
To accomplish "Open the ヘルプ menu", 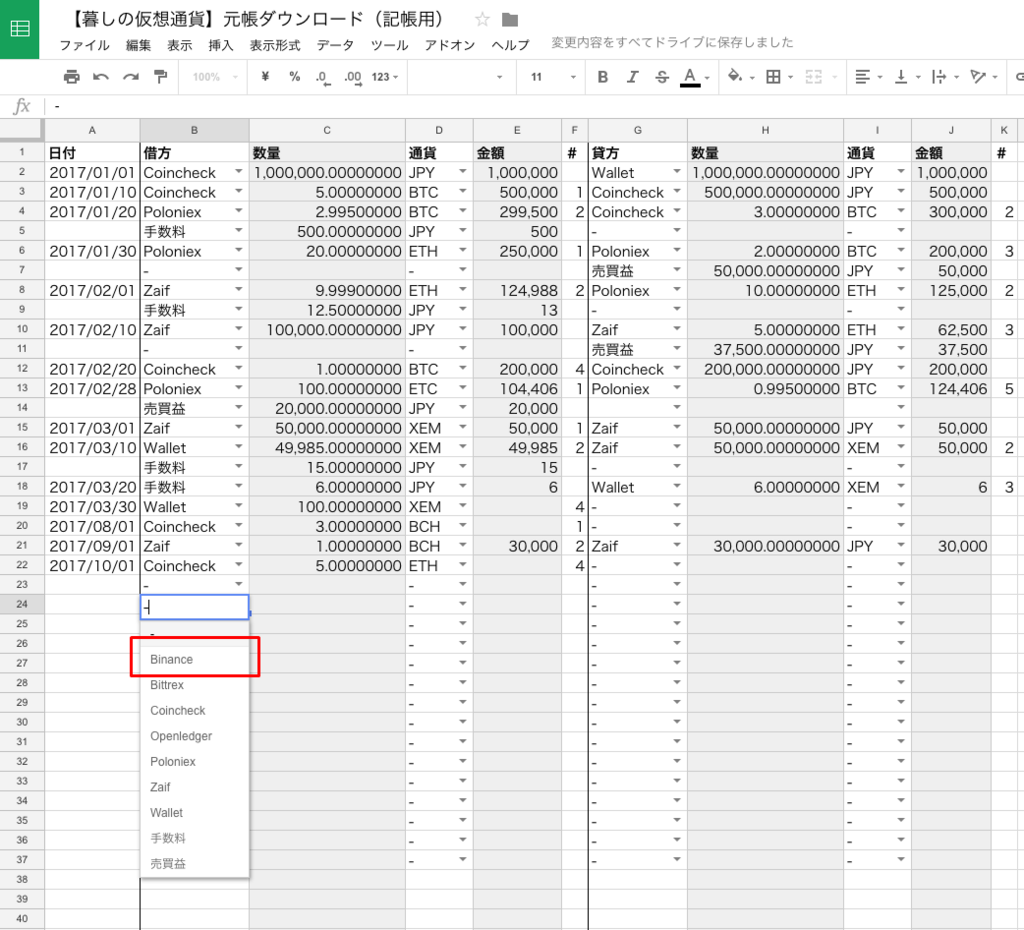I will pyautogui.click(x=510, y=45).
